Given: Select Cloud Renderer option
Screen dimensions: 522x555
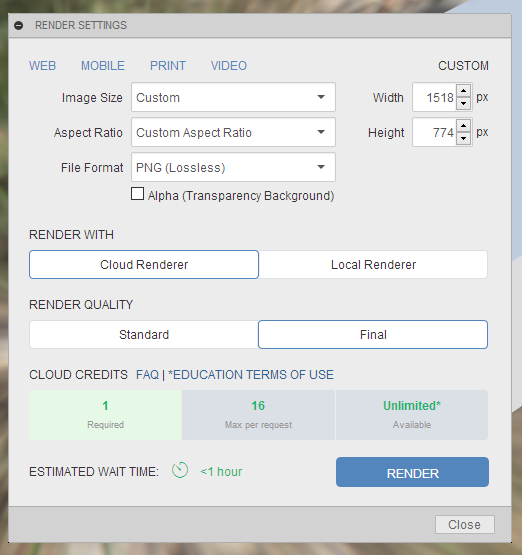Looking at the screenshot, I should click(x=144, y=264).
